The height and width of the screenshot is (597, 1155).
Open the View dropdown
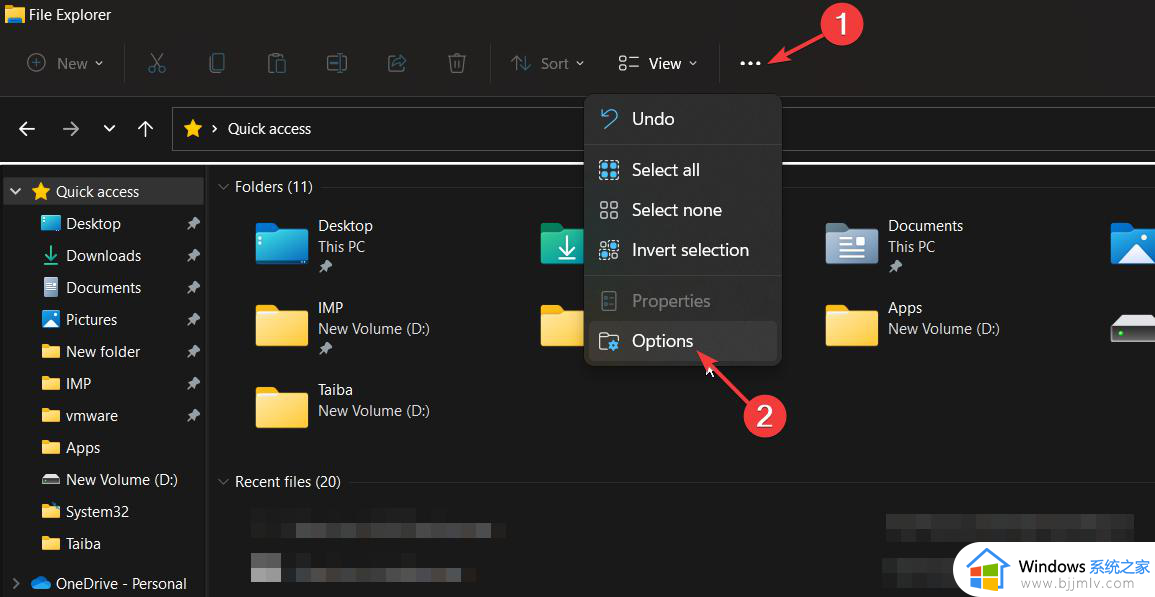(x=658, y=63)
